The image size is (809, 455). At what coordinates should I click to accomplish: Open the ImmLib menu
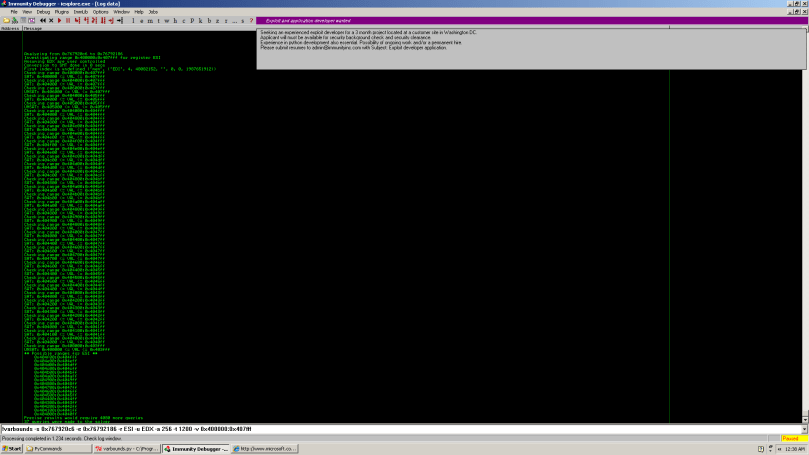coord(78,12)
